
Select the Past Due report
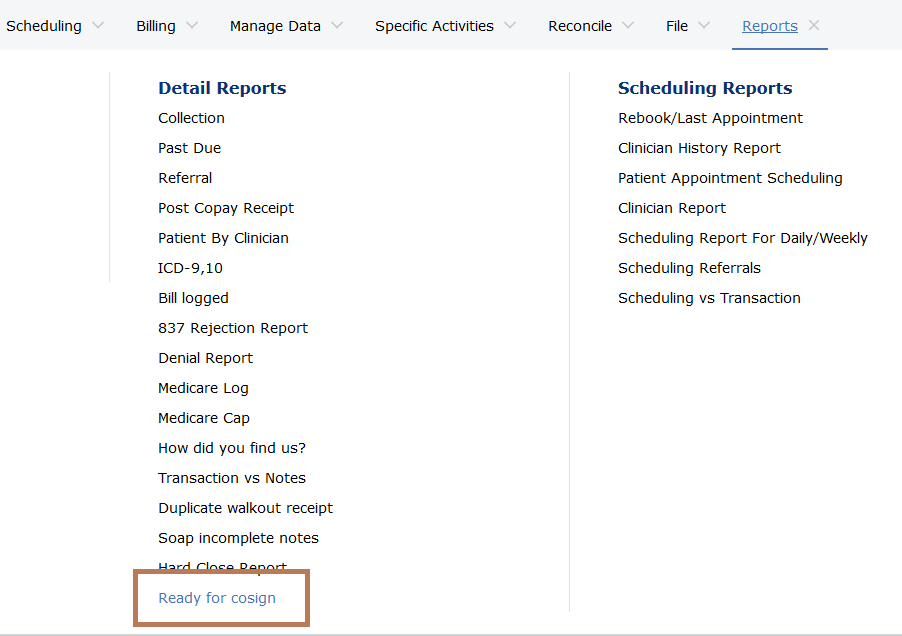coord(189,148)
